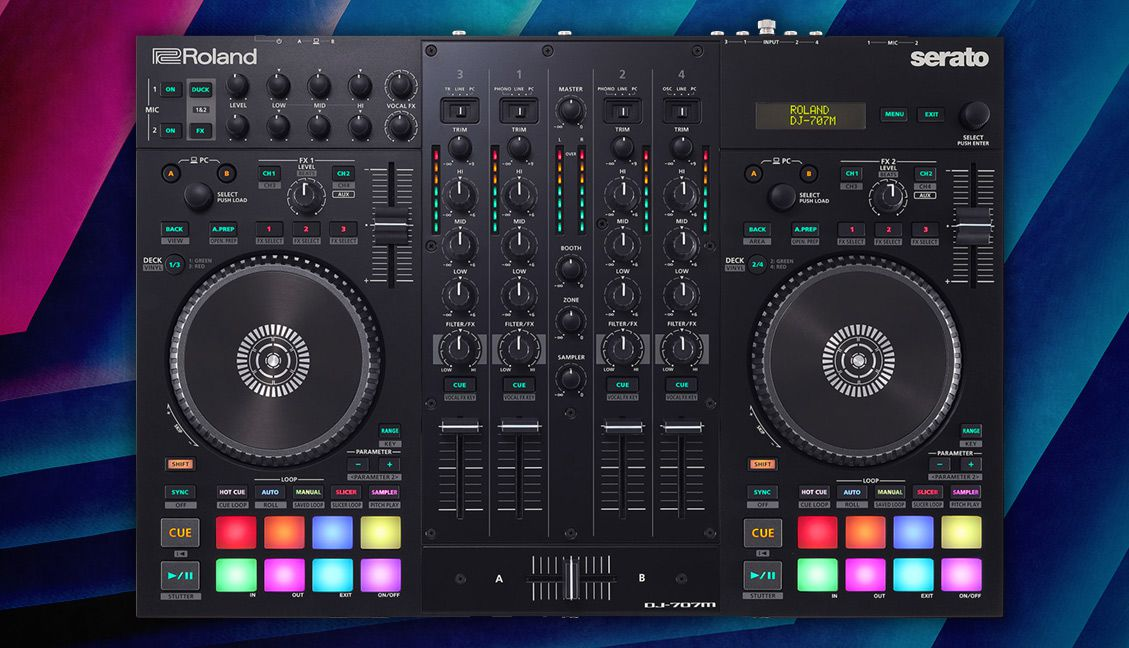Click the EXIT button beside the display

932,114
